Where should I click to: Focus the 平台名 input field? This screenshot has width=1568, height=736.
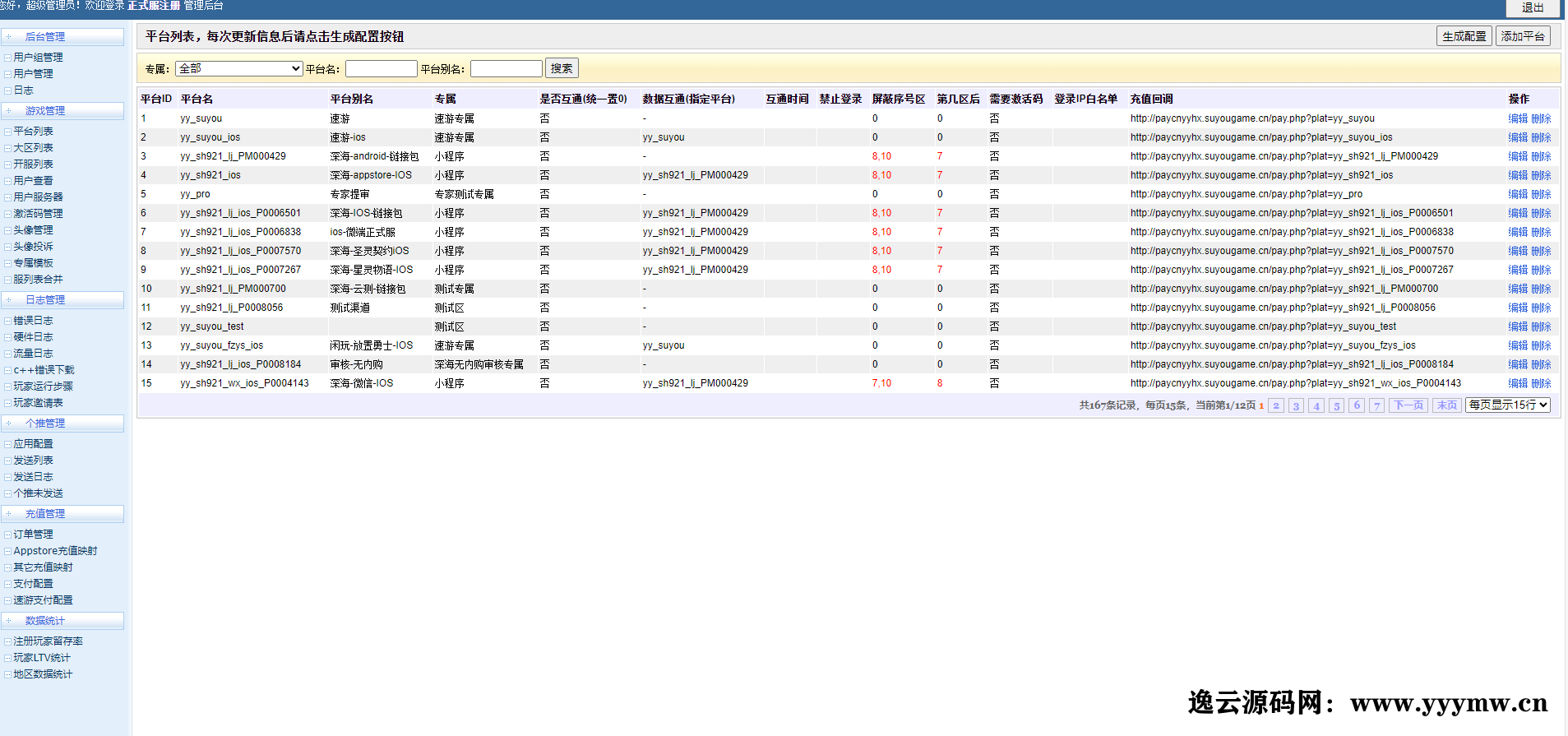[x=382, y=68]
